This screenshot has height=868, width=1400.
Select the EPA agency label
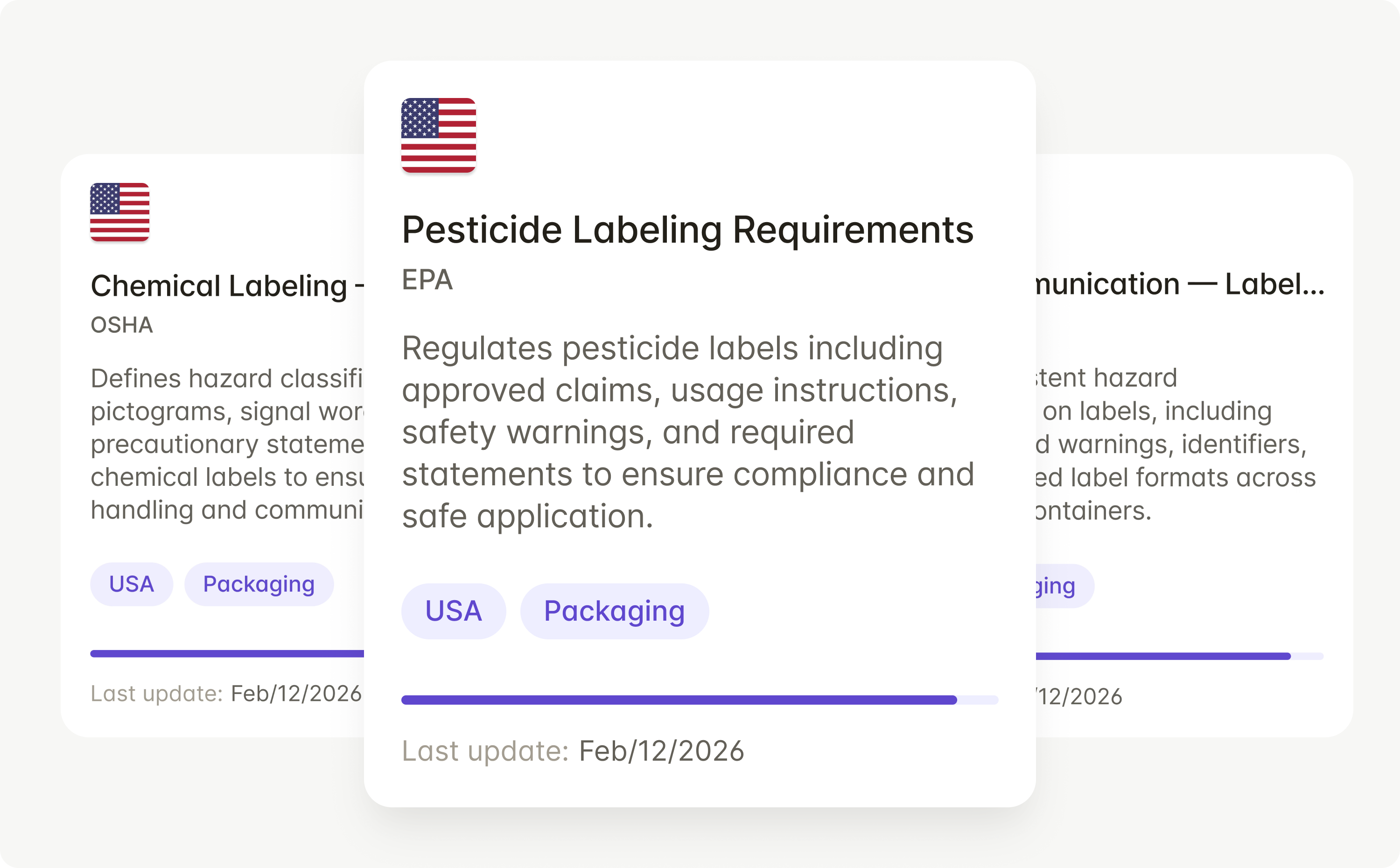click(427, 281)
